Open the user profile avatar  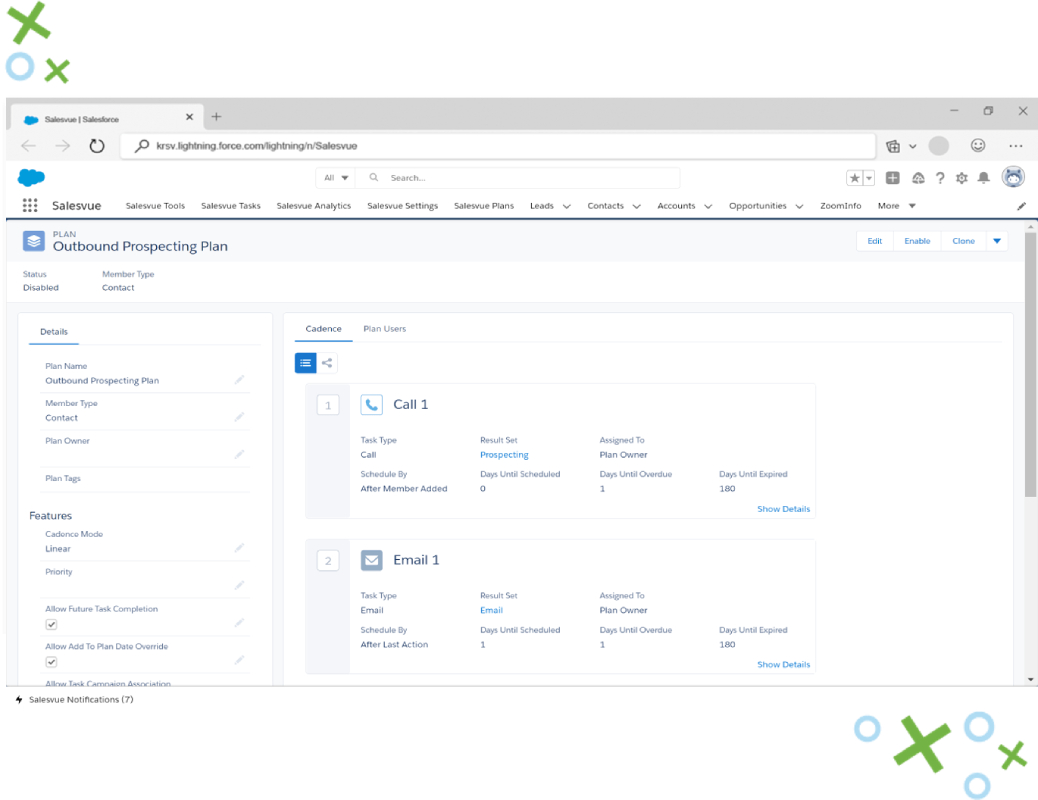point(1014,177)
